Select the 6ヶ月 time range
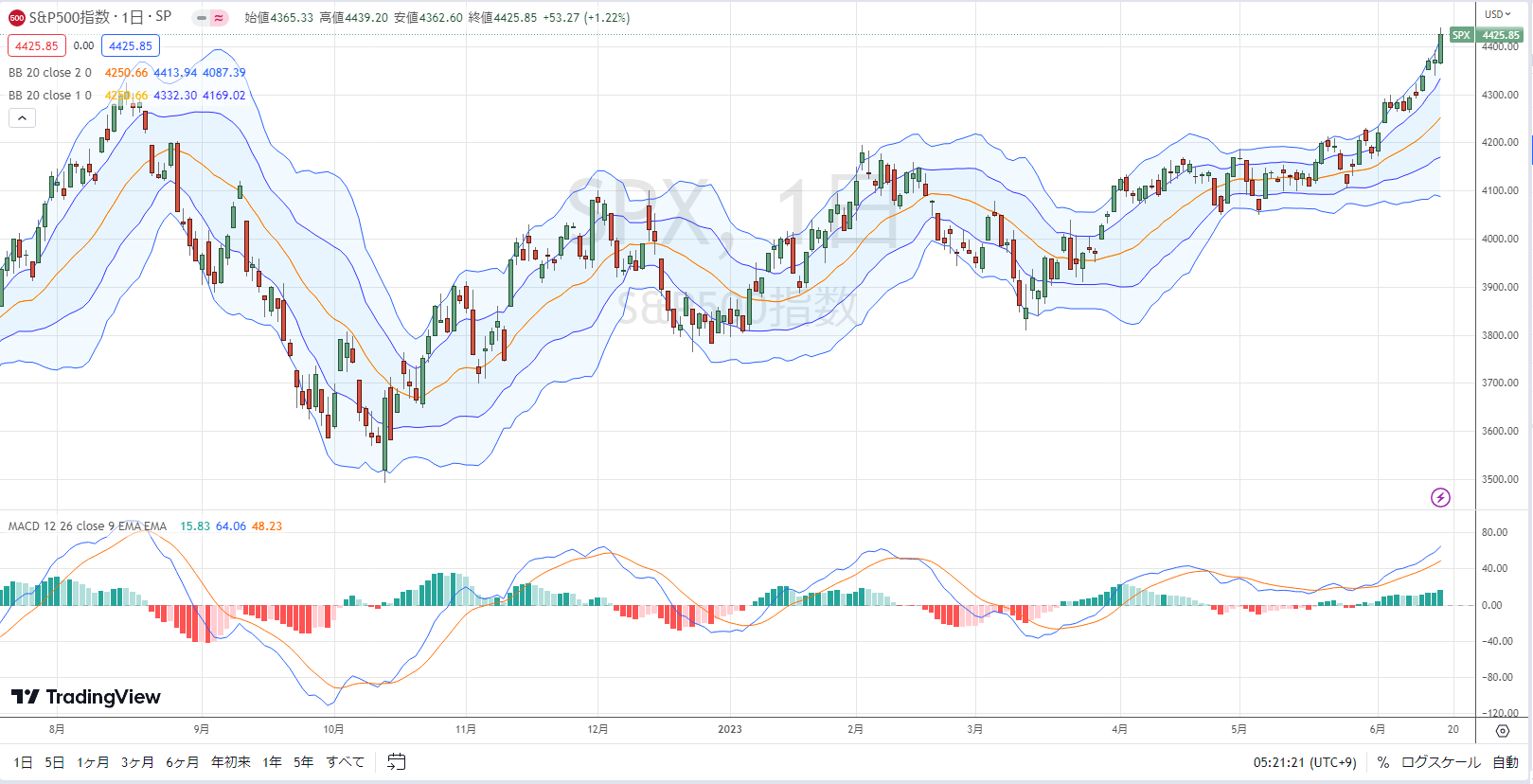This screenshot has height=784, width=1533. tap(183, 762)
